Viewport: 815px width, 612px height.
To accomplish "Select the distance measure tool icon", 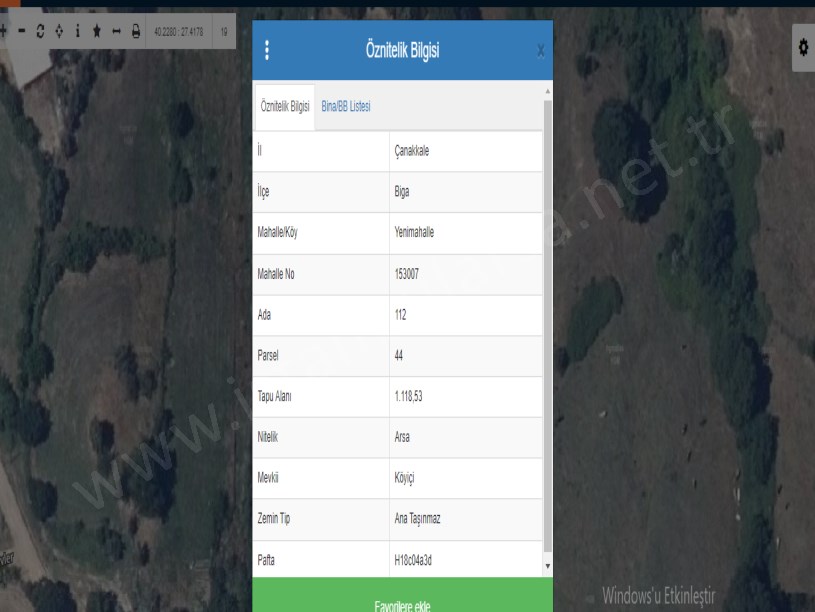I will pos(116,32).
